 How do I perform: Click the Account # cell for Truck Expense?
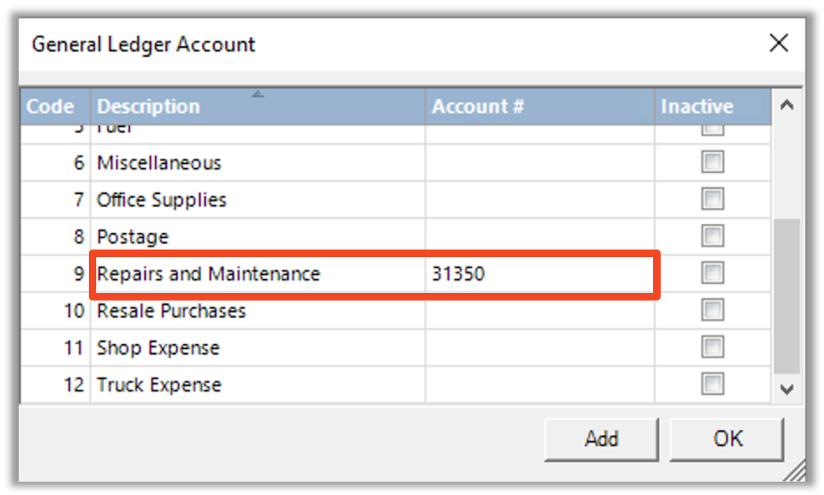(540, 385)
